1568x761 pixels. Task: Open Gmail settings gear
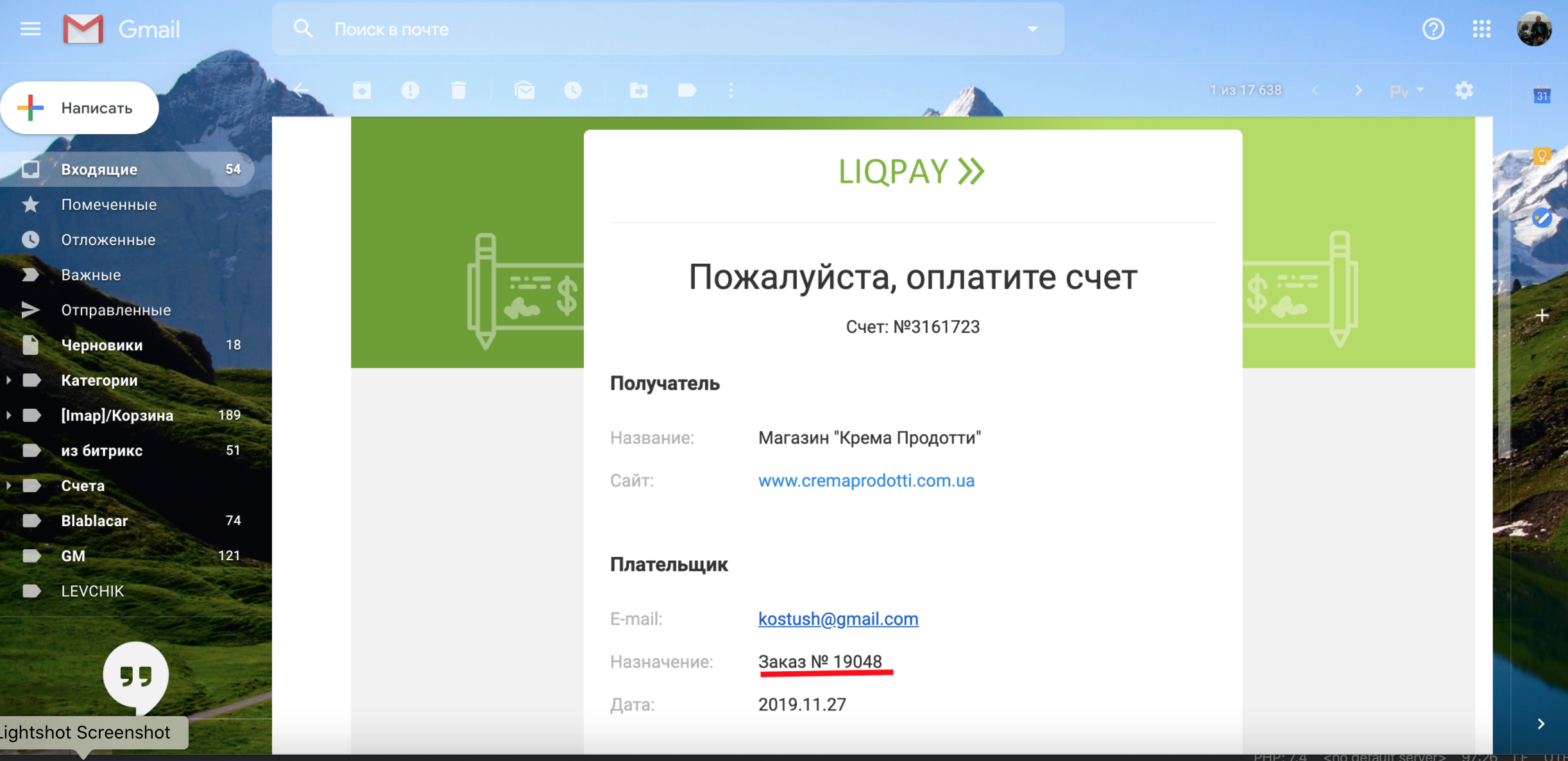pos(1465,90)
